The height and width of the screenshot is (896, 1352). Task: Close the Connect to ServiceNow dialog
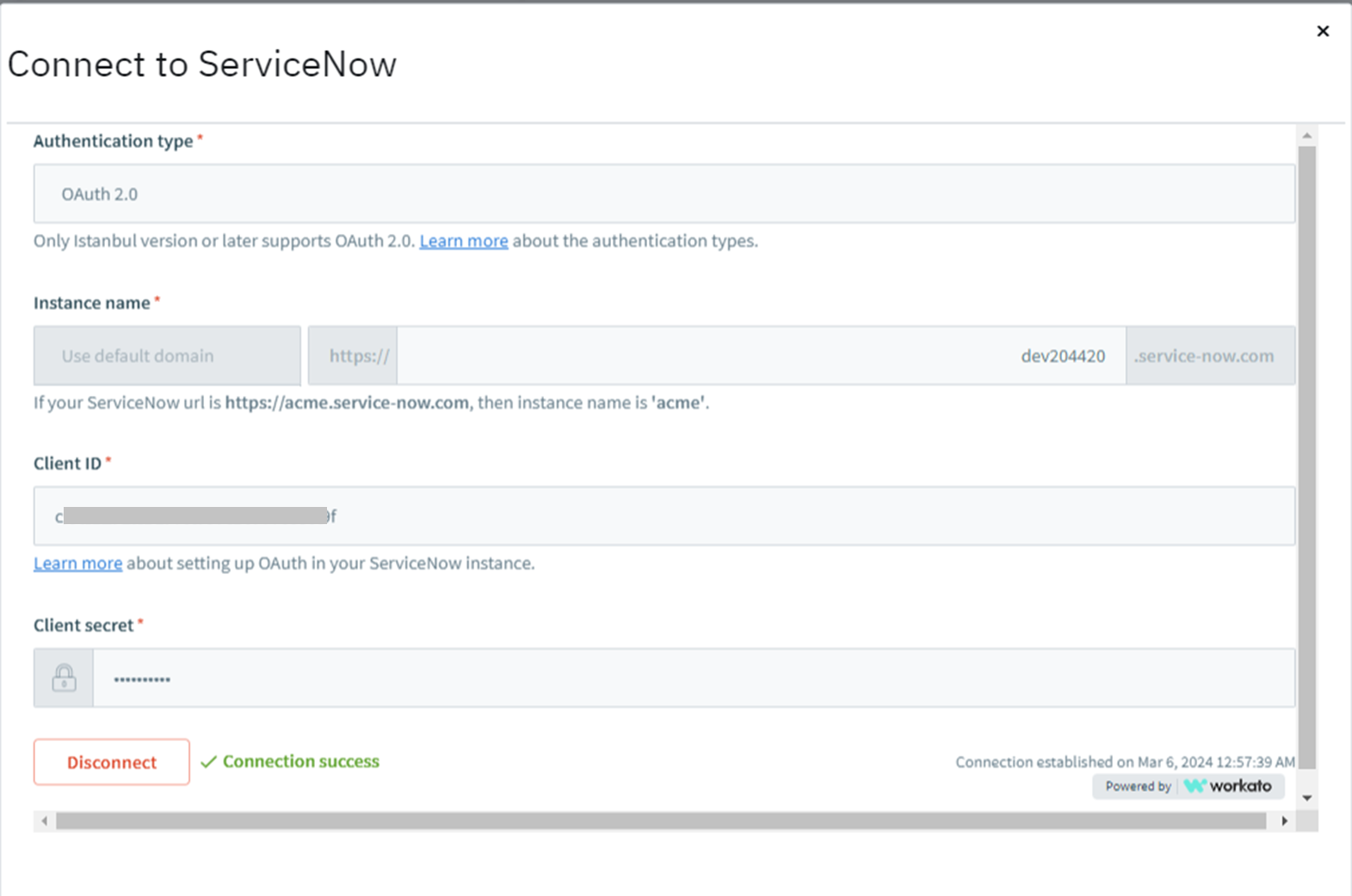tap(1323, 31)
